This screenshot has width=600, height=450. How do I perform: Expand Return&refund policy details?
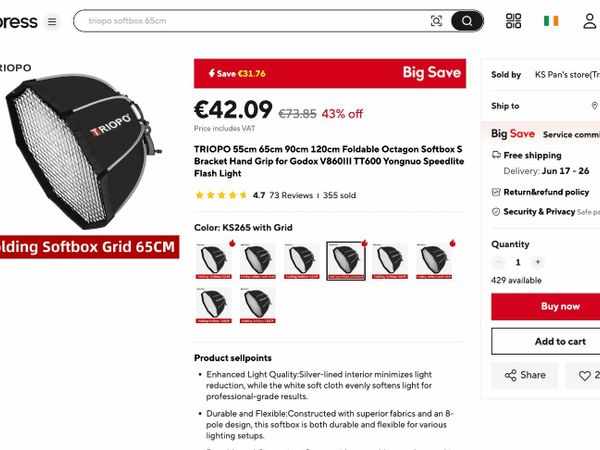coord(546,192)
